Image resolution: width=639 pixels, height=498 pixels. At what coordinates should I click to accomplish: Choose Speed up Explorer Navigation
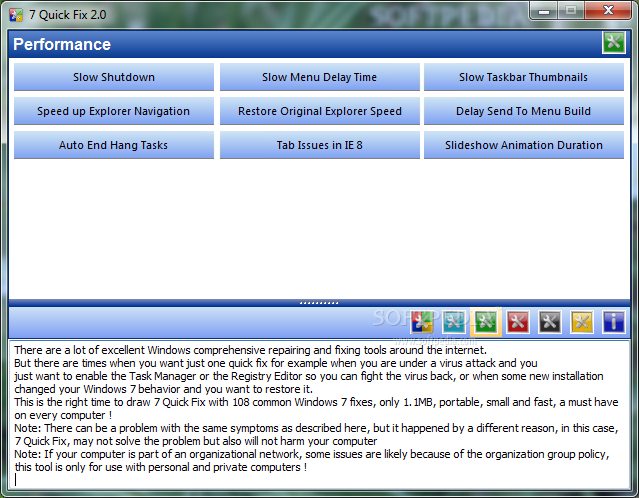point(114,111)
